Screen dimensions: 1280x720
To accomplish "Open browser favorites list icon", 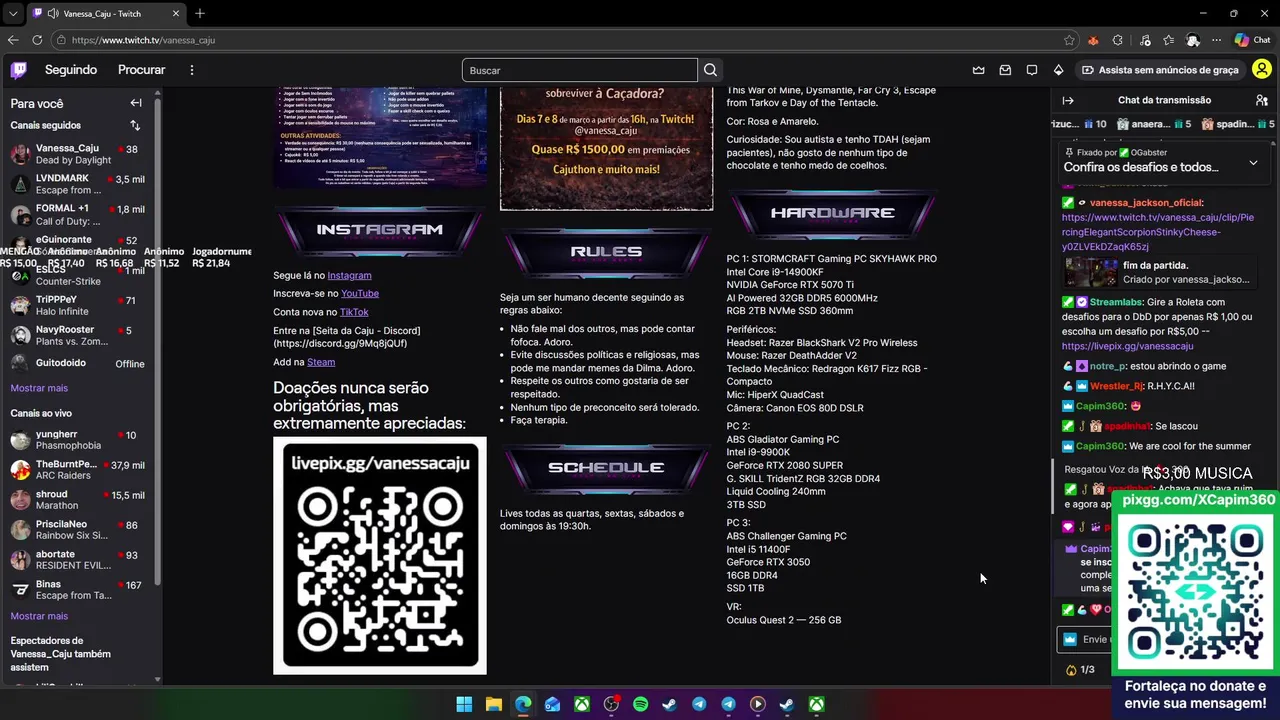I will [x=1169, y=40].
